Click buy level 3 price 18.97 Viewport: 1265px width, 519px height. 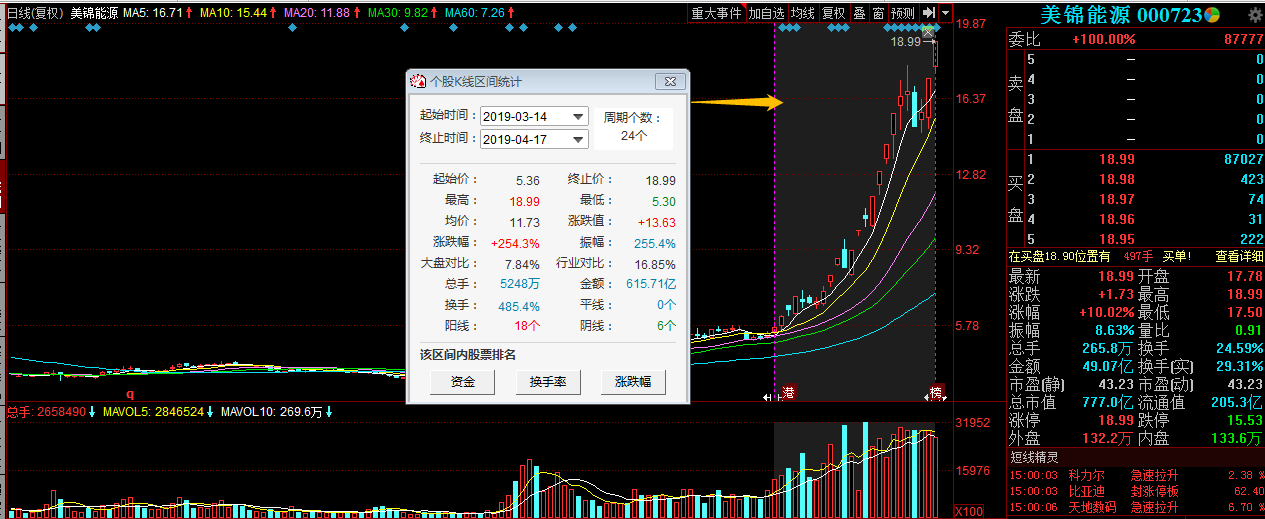point(1116,199)
